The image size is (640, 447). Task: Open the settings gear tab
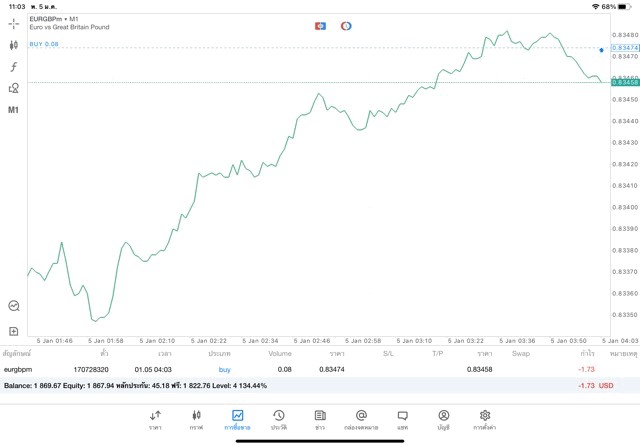[x=485, y=419]
